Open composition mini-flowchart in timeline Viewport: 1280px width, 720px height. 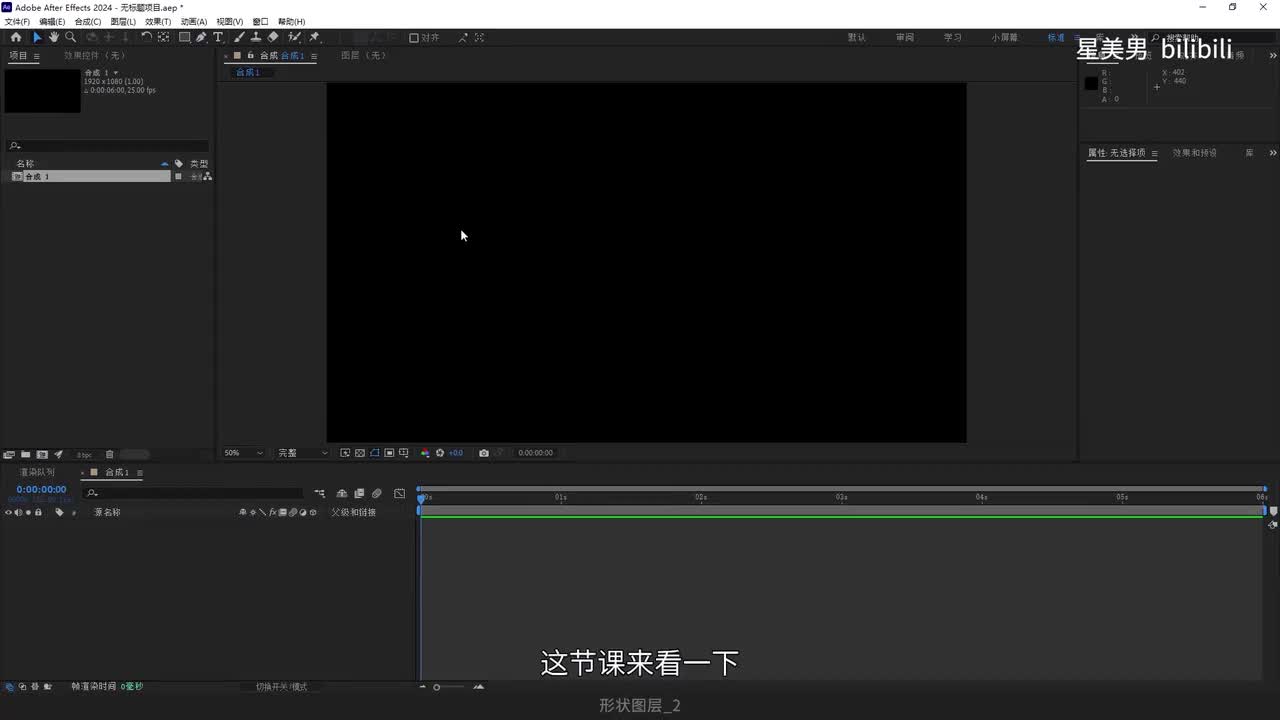pyautogui.click(x=320, y=493)
